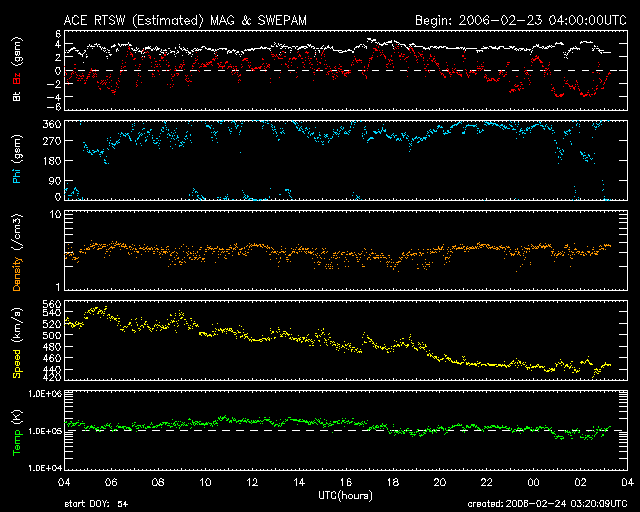
Task: Click the red 'Bz' axis label
Action: 17,78
